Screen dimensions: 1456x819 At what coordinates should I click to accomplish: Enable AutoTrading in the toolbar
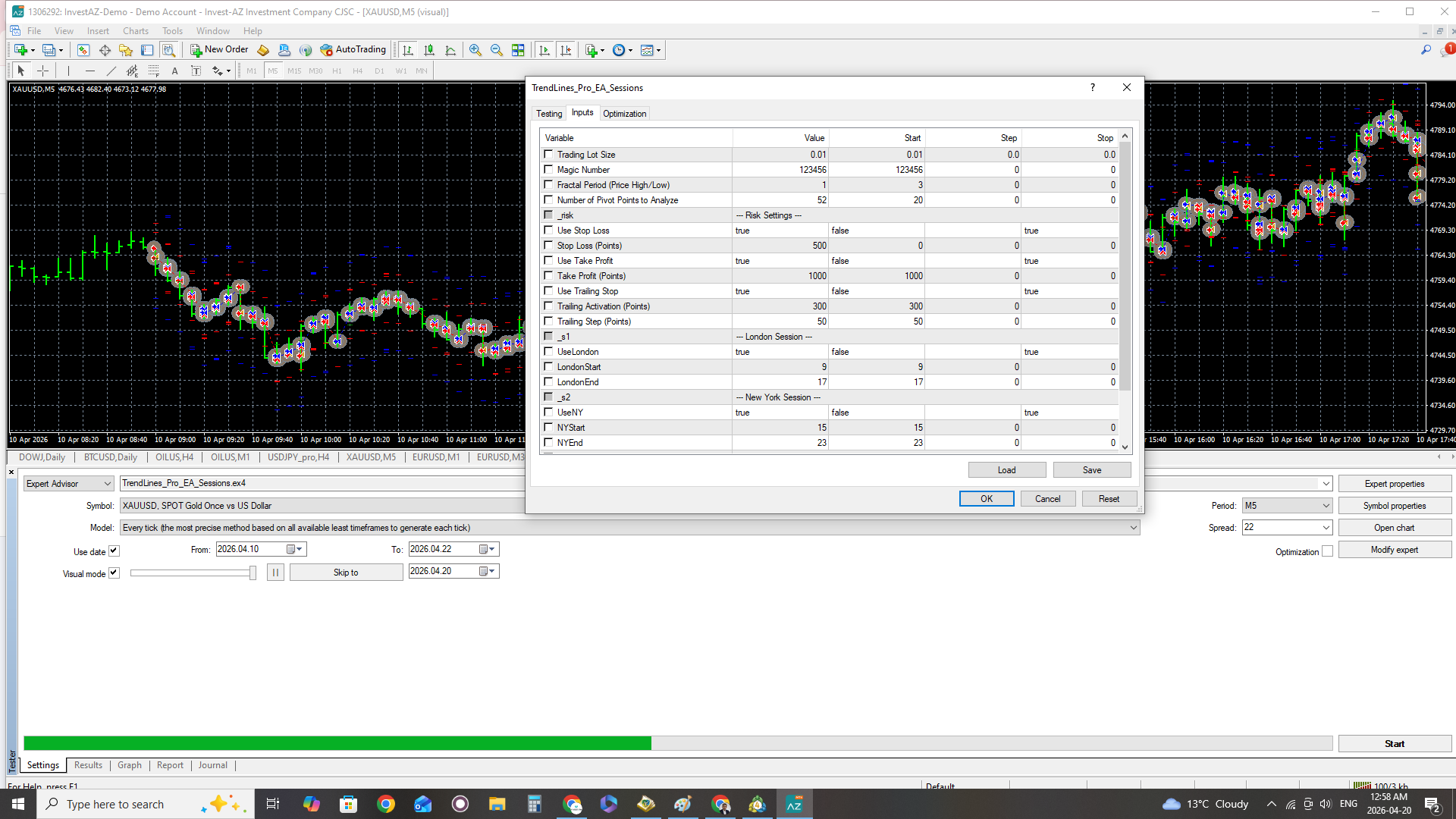point(353,50)
